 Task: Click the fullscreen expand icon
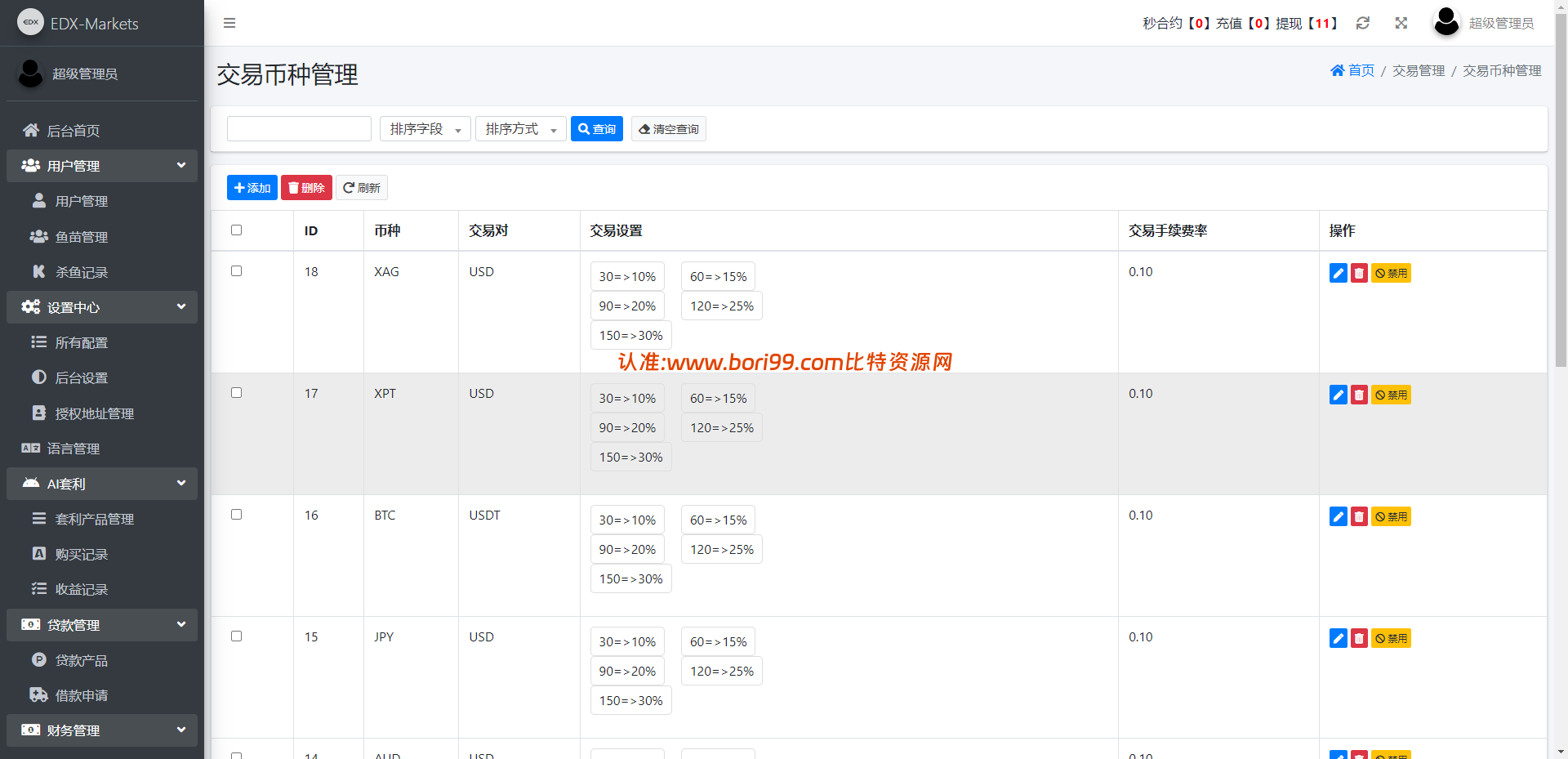(1401, 23)
